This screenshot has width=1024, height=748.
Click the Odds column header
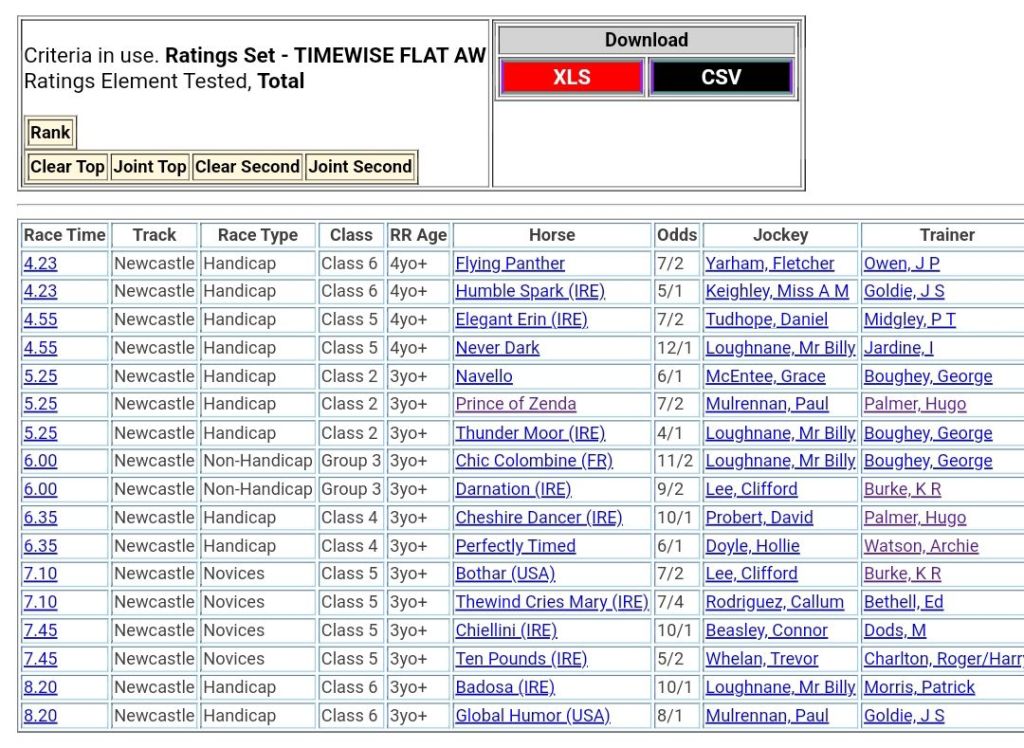pos(677,235)
